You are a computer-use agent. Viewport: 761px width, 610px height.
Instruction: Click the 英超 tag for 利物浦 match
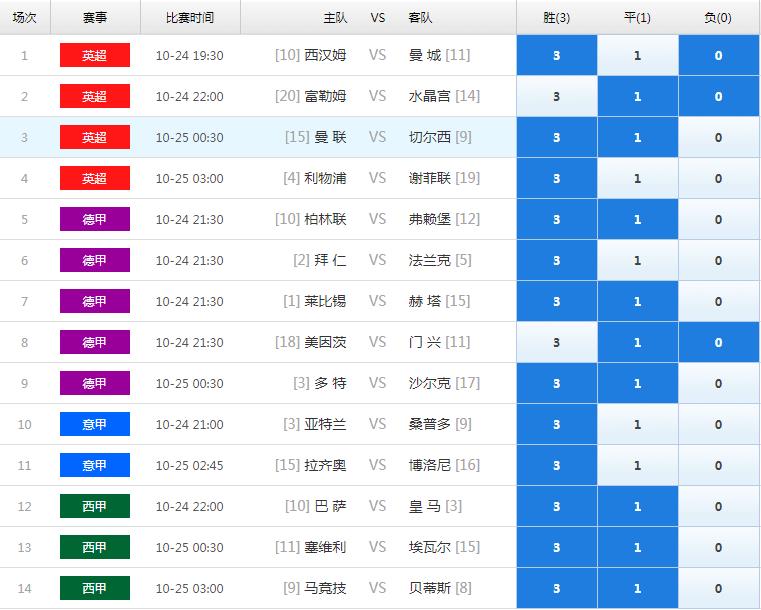point(95,178)
